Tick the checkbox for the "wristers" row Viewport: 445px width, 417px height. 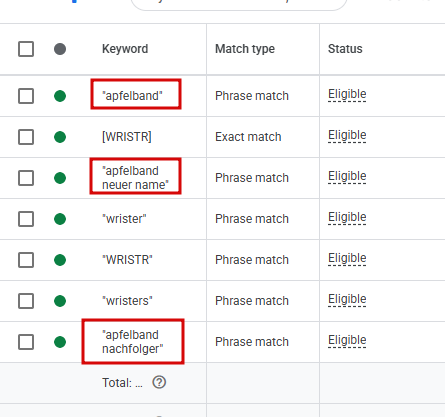[x=26, y=301]
